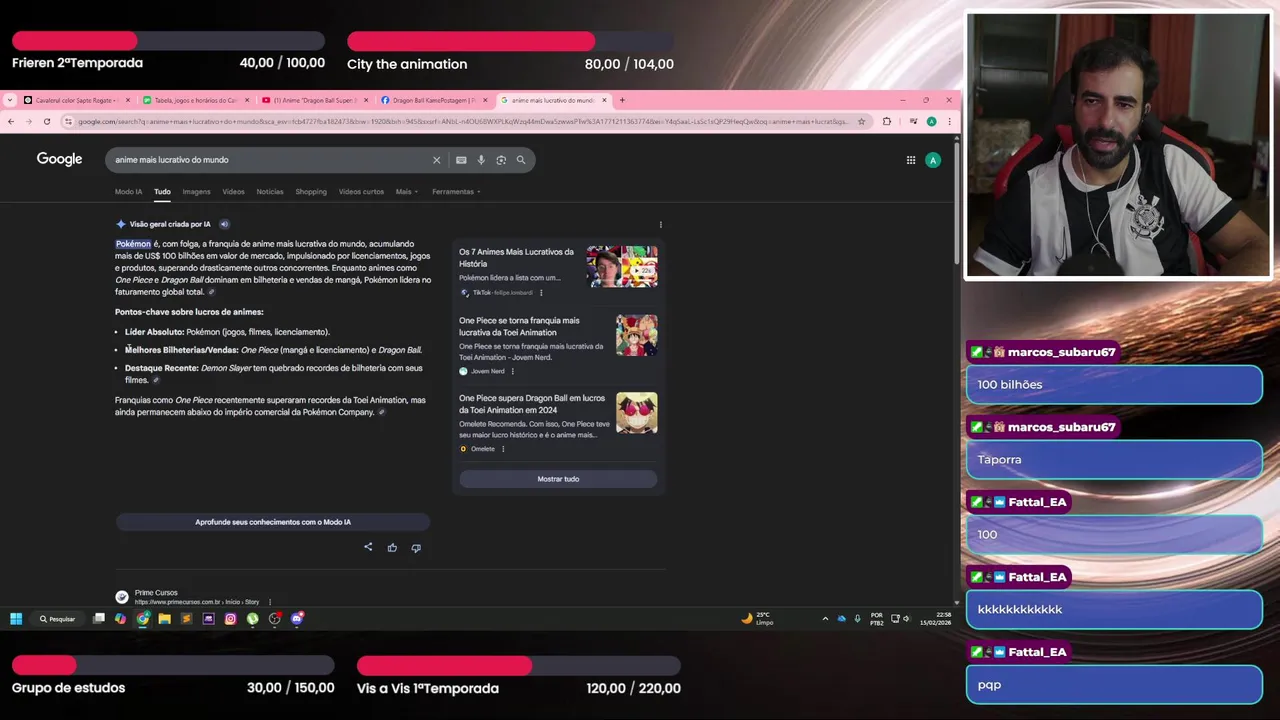Open the Prime Cursos search result
Viewport: 1280px width, 720px height.
click(x=156, y=593)
